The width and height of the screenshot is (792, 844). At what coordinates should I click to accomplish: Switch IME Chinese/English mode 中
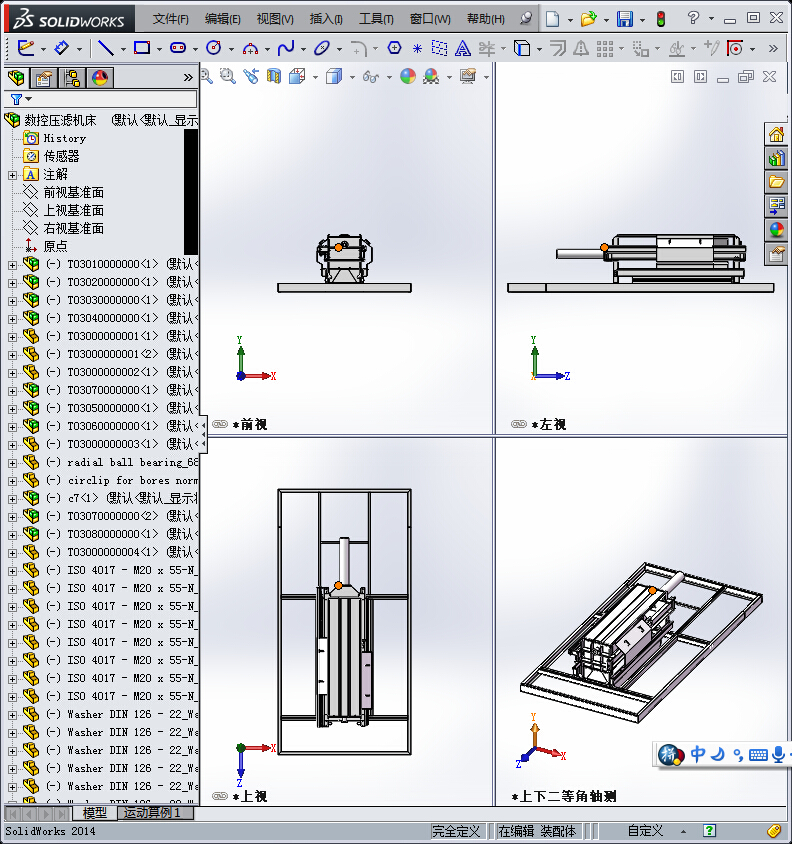click(698, 754)
